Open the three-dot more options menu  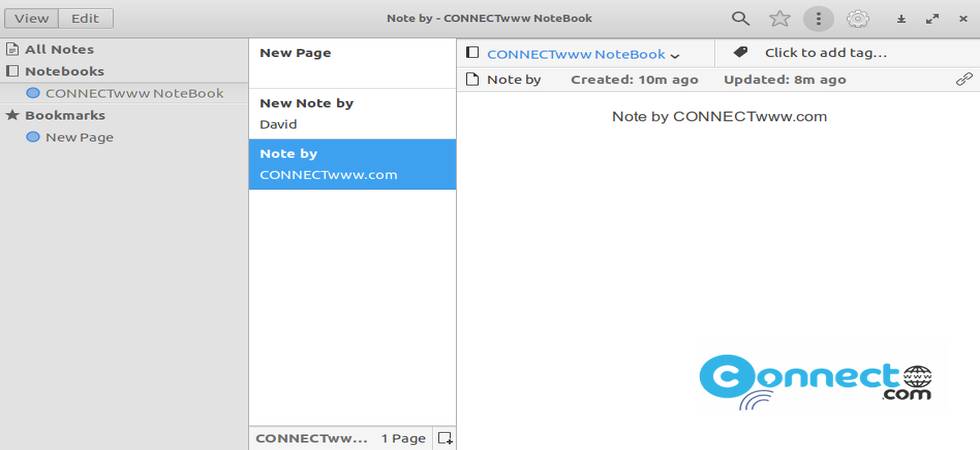(818, 18)
